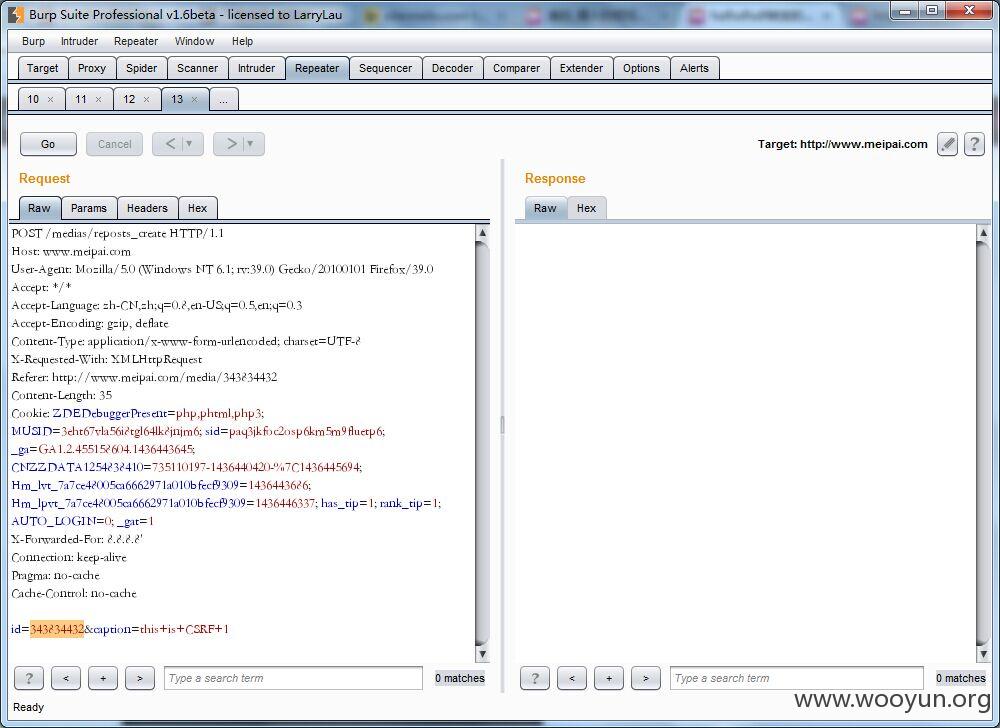Viewport: 1000px width, 728px height.
Task: Switch to the Sequencer tab
Action: pos(386,68)
